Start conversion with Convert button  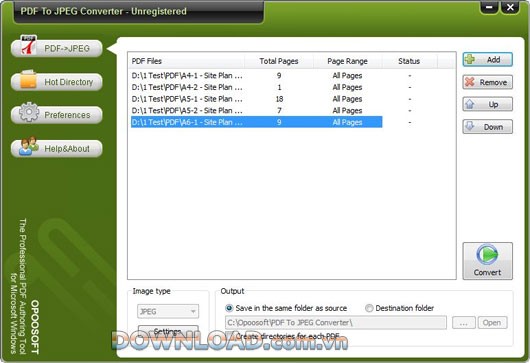coord(487,261)
